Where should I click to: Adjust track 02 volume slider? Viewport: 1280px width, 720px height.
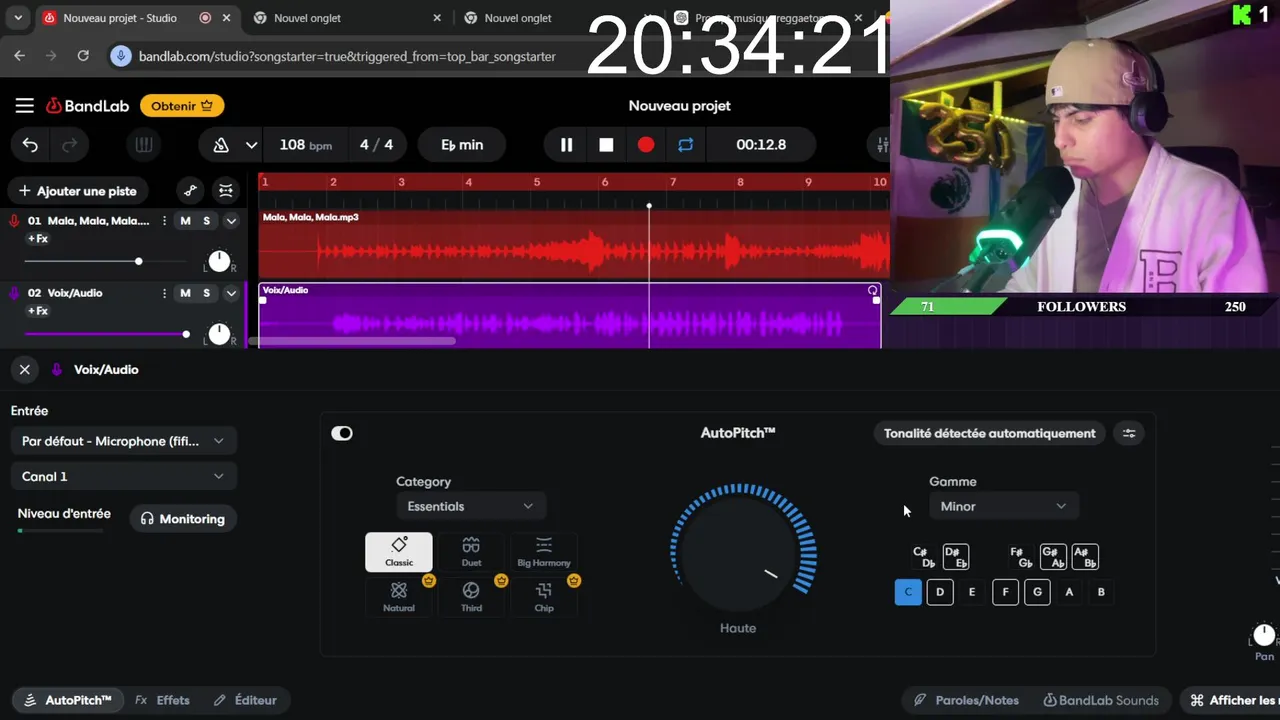pos(107,334)
